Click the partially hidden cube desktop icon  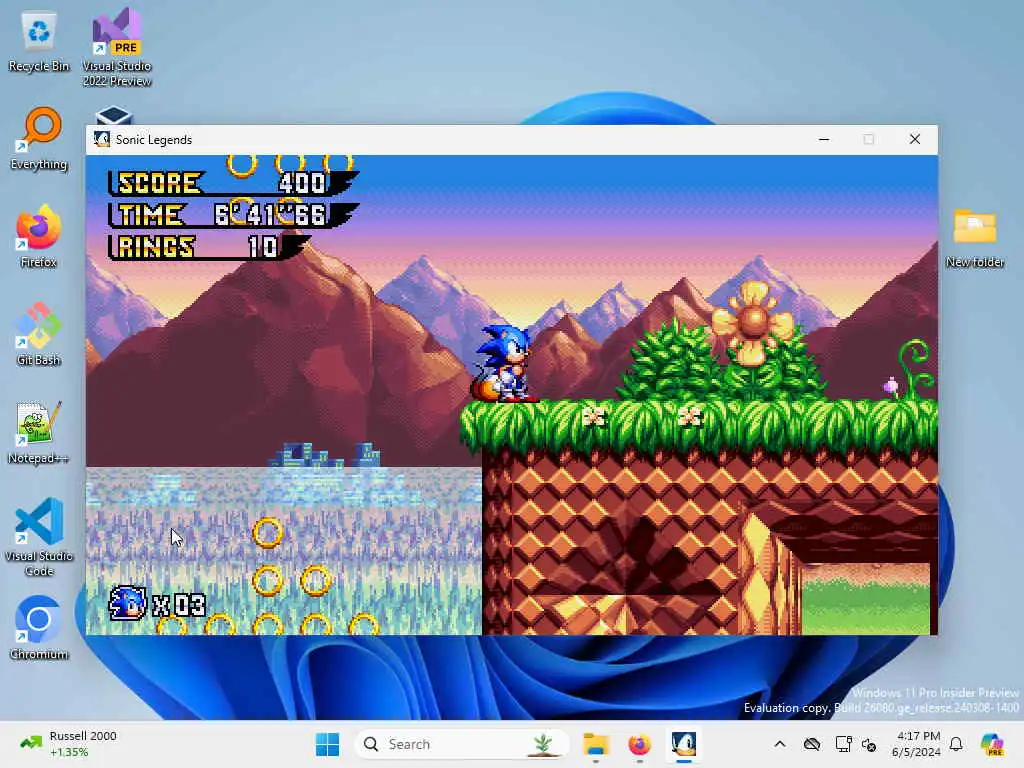tap(114, 116)
